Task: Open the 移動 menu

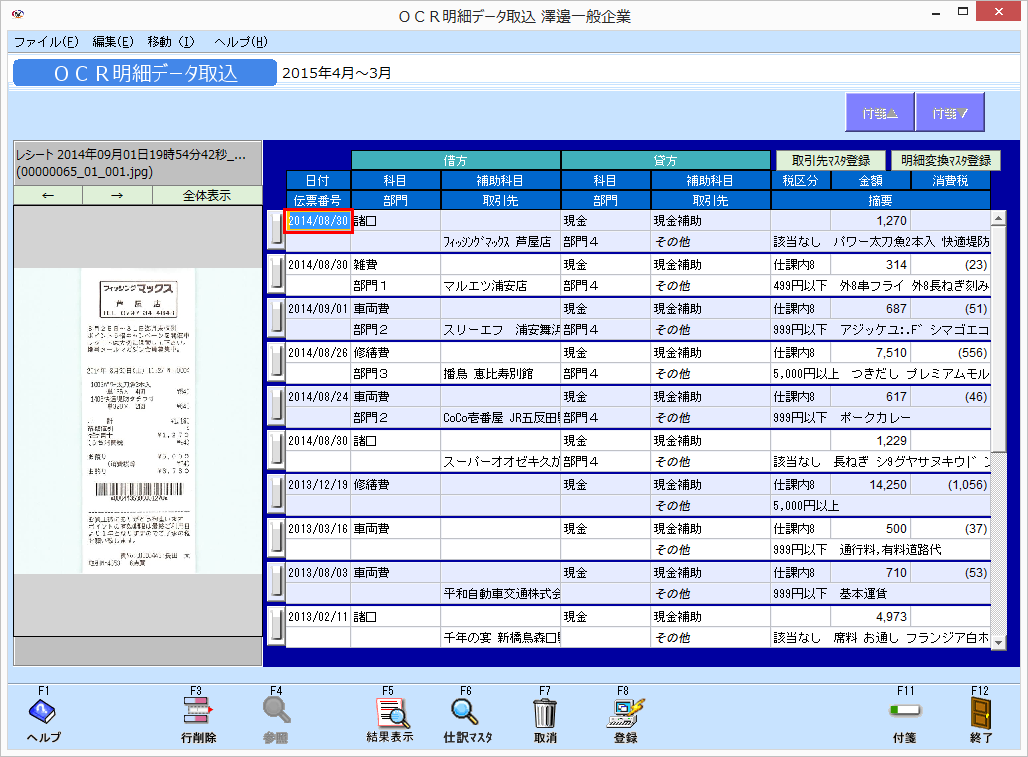Action: point(172,43)
